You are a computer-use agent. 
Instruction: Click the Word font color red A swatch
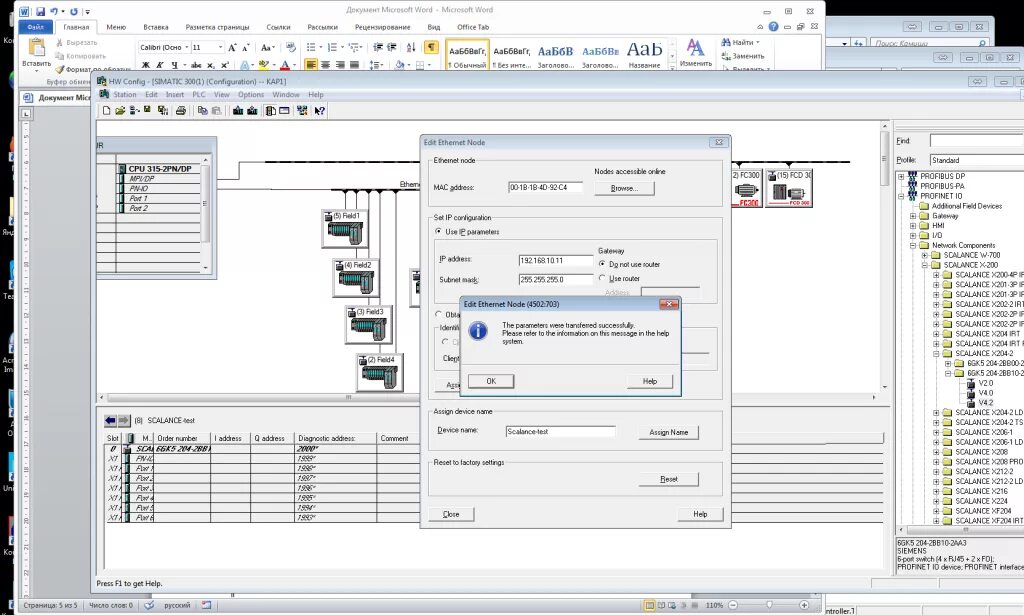[284, 65]
